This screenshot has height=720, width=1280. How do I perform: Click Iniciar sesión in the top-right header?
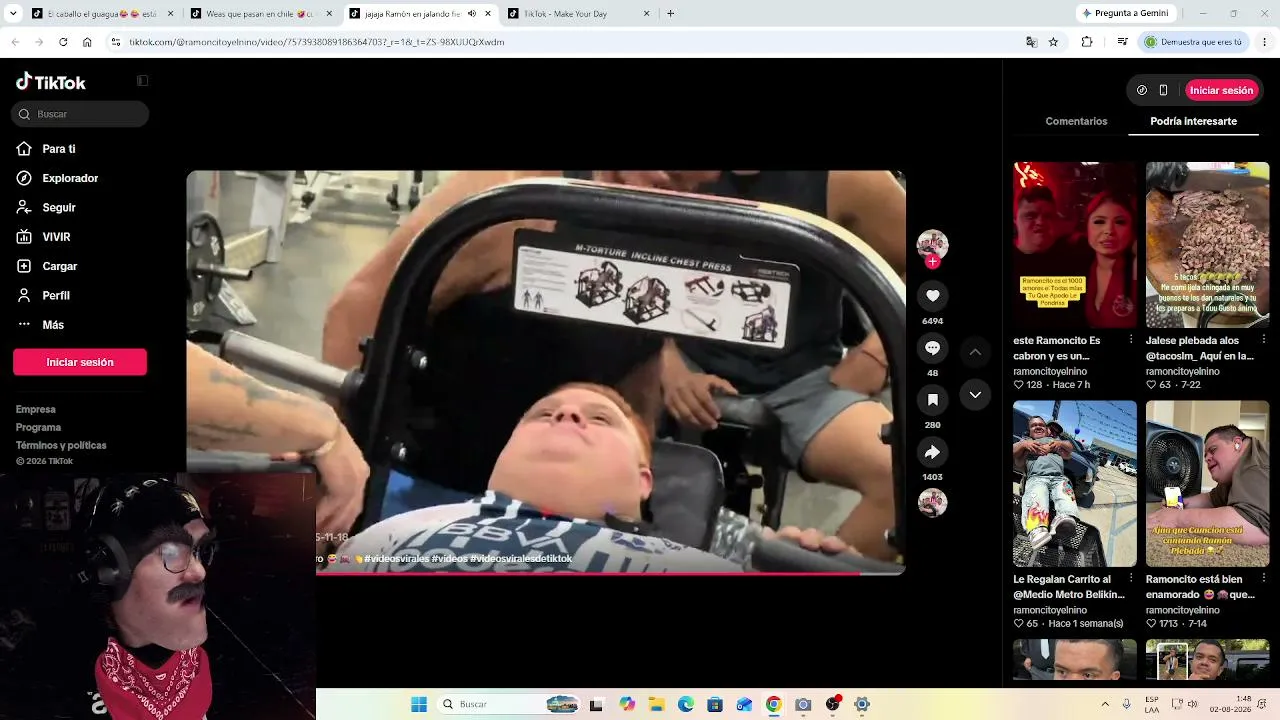point(1221,90)
